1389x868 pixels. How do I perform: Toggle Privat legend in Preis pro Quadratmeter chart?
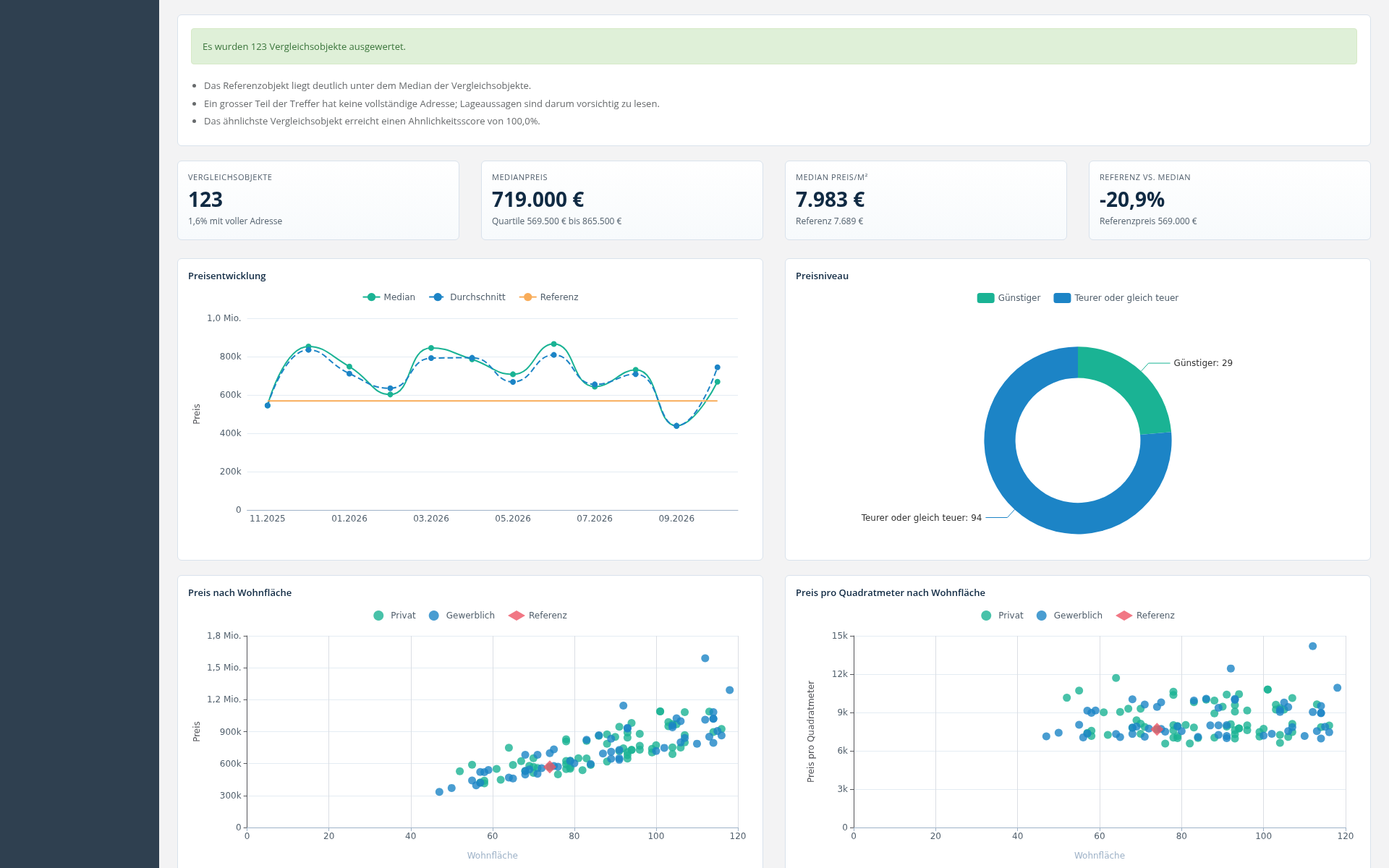(1002, 616)
